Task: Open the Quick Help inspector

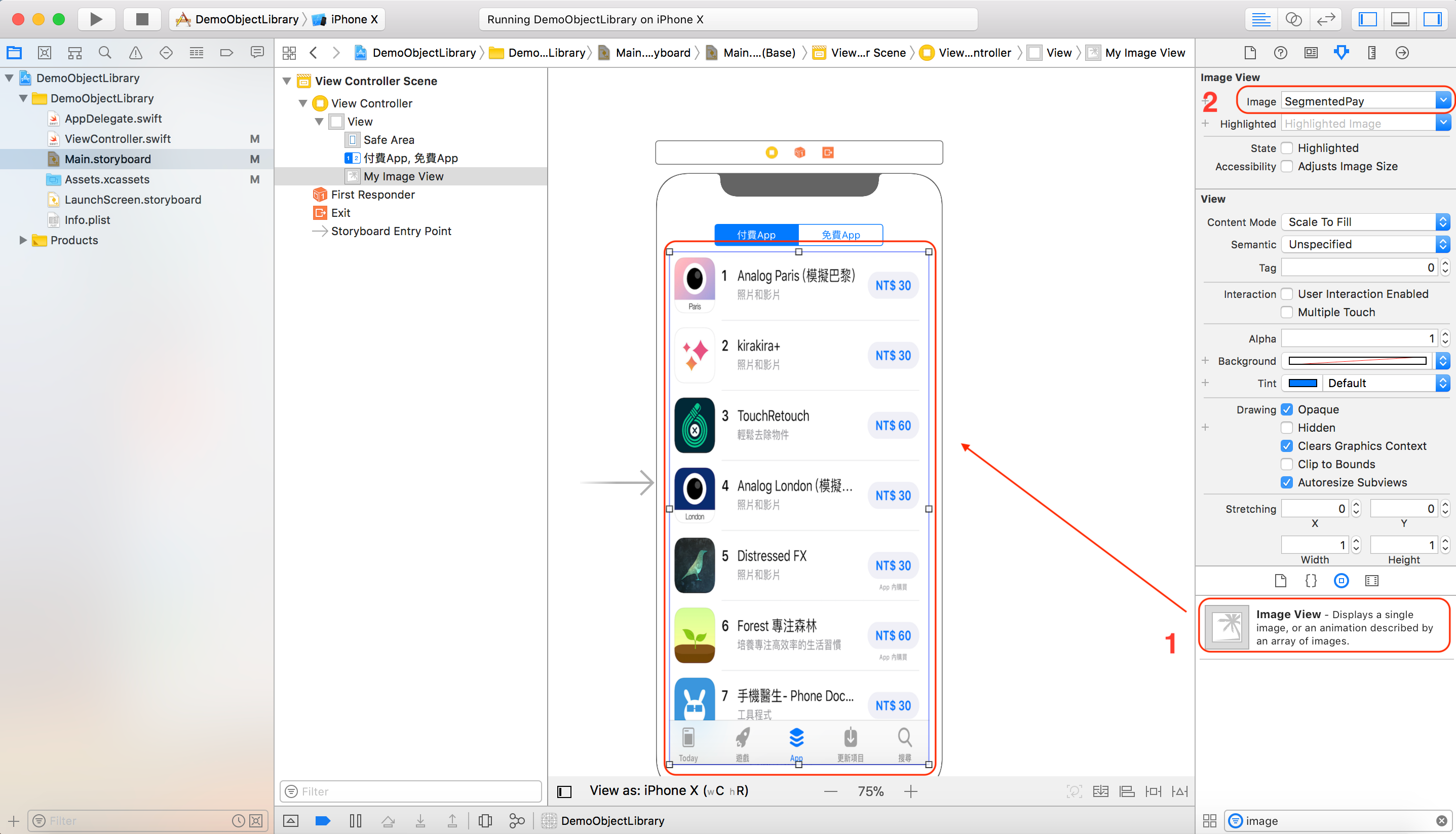Action: coord(1280,52)
